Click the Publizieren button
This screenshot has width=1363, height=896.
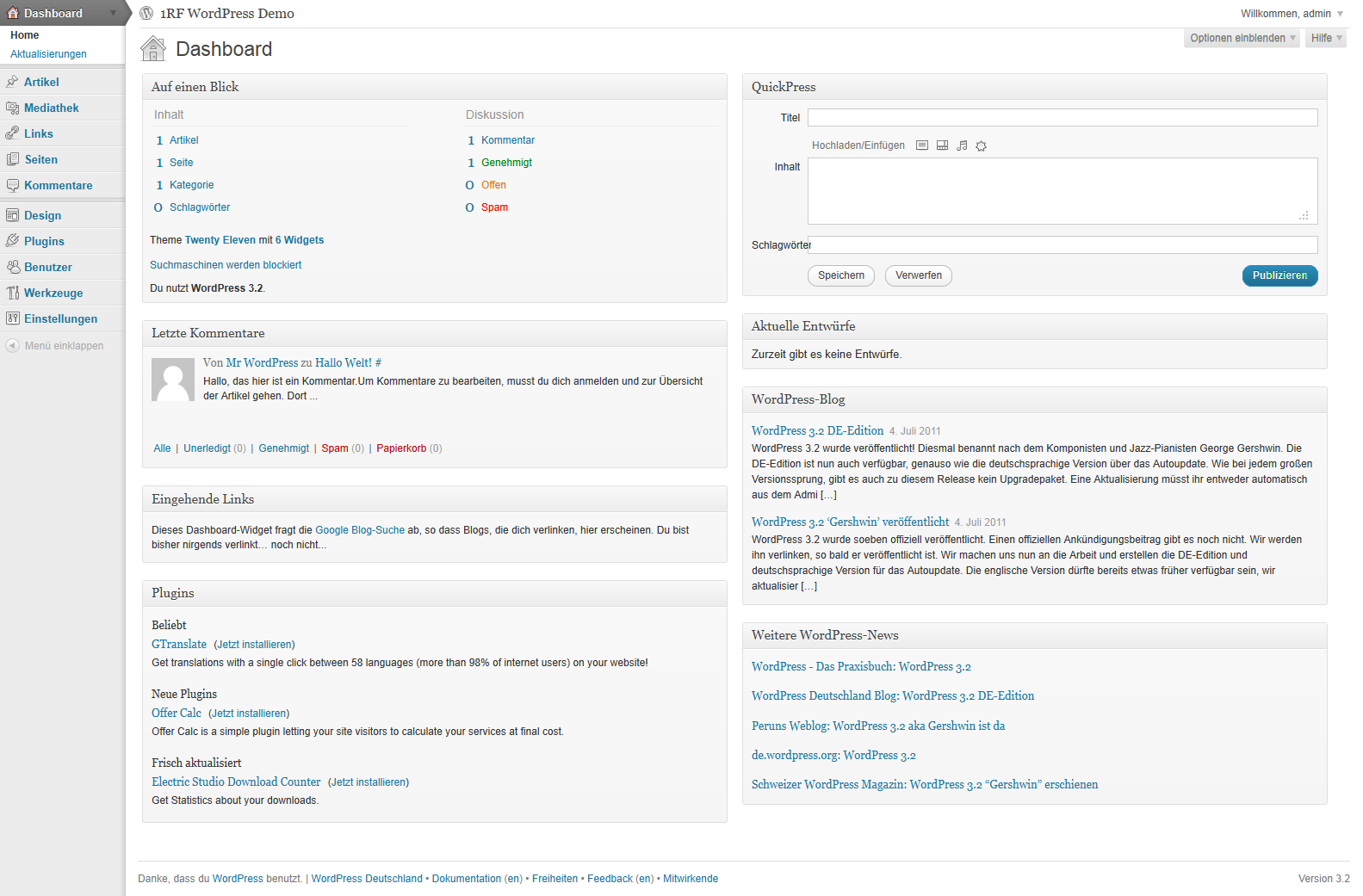point(1279,275)
